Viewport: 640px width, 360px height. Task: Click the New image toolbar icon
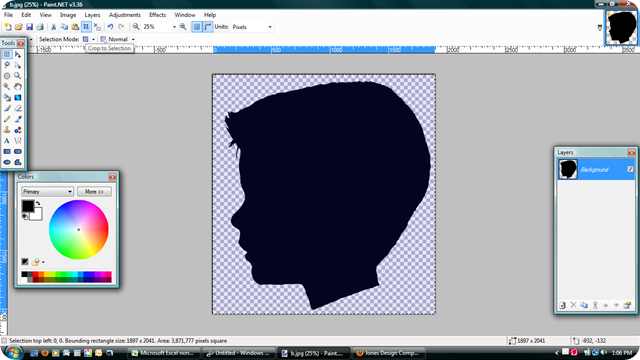point(8,27)
